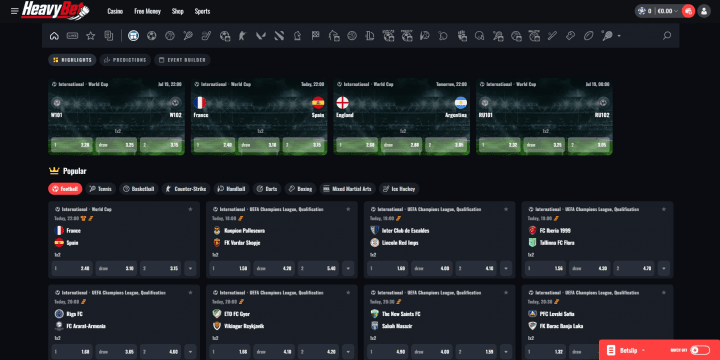The height and width of the screenshot is (360, 720).
Task: Switch to the Predictions tab
Action: point(125,60)
